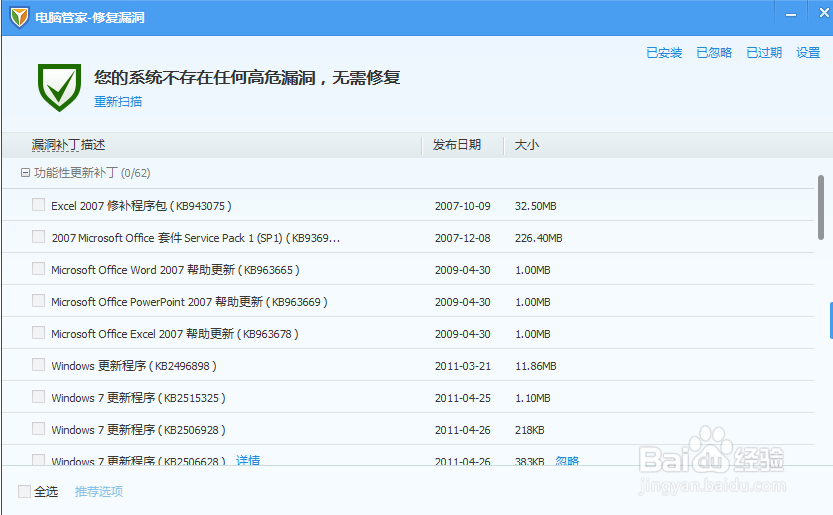Click 忽略 for the KB2506628 patch
This screenshot has height=515, width=833.
[x=567, y=460]
